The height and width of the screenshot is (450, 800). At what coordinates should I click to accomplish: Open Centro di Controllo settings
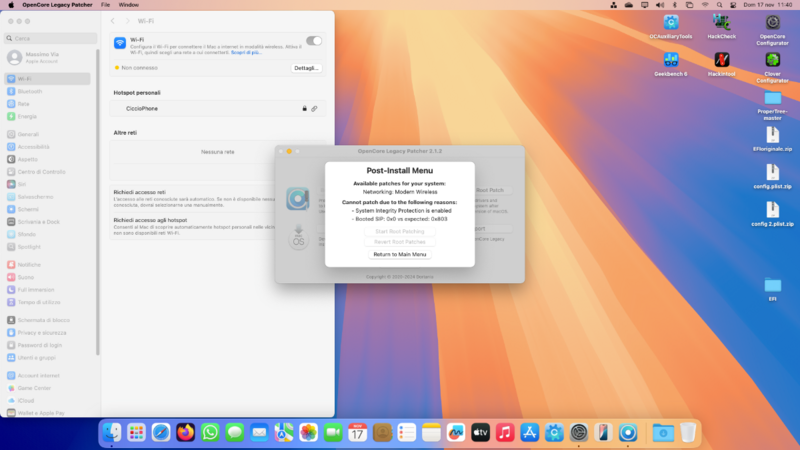[47, 172]
